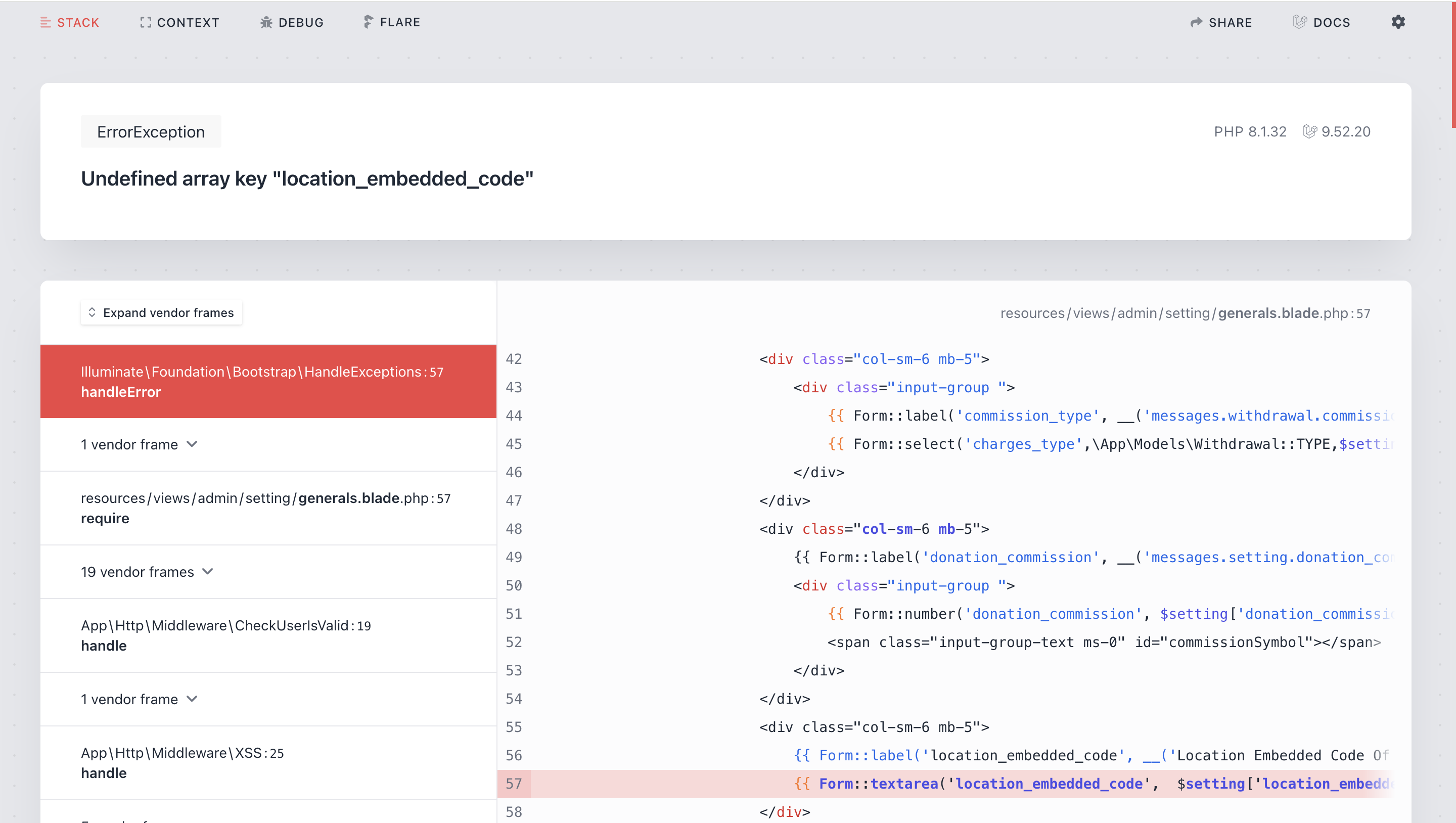Click the Debug bug icon
This screenshot has height=823, width=1456.
(266, 23)
